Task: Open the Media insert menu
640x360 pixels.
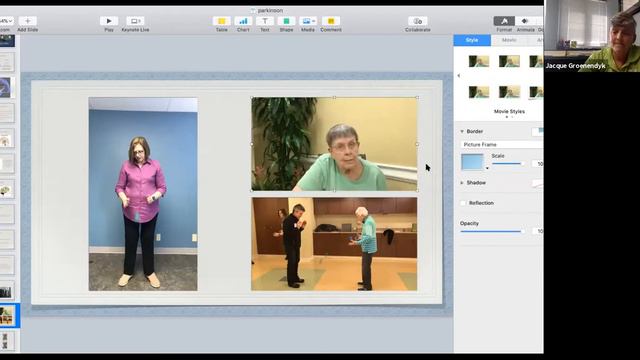Action: point(307,21)
